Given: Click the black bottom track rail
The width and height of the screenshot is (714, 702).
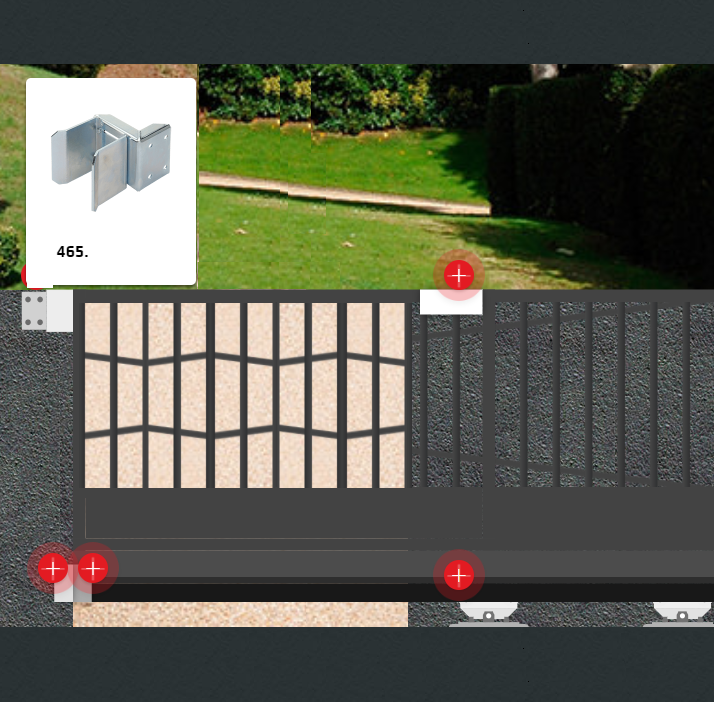Looking at the screenshot, I should coord(400,592).
